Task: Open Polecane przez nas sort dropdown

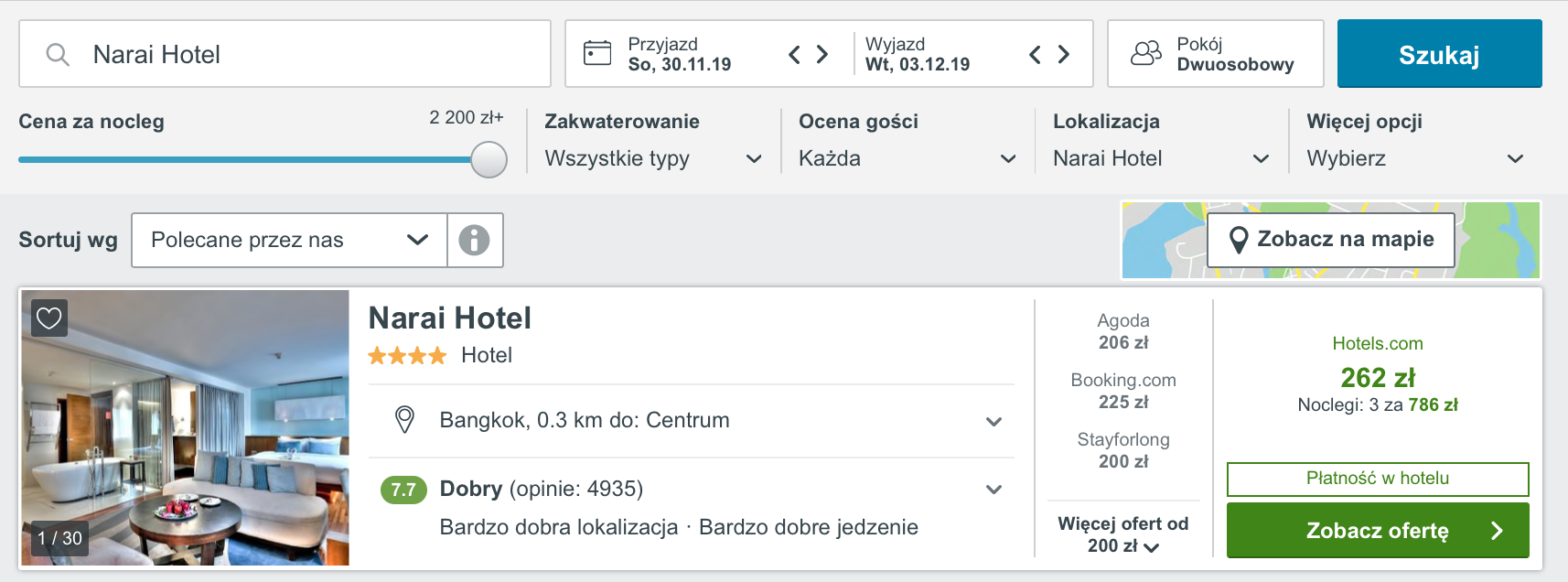Action: [290, 241]
